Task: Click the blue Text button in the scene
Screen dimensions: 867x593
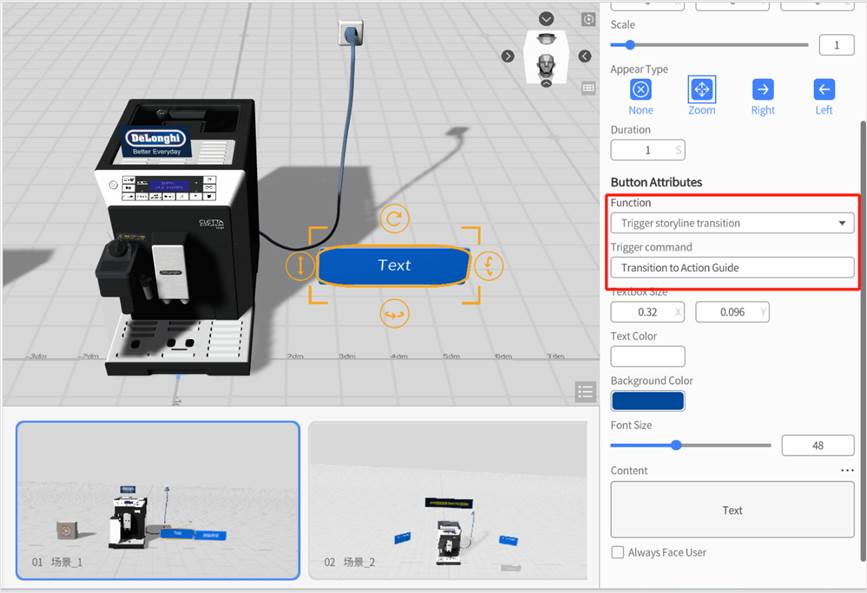Action: coord(394,265)
